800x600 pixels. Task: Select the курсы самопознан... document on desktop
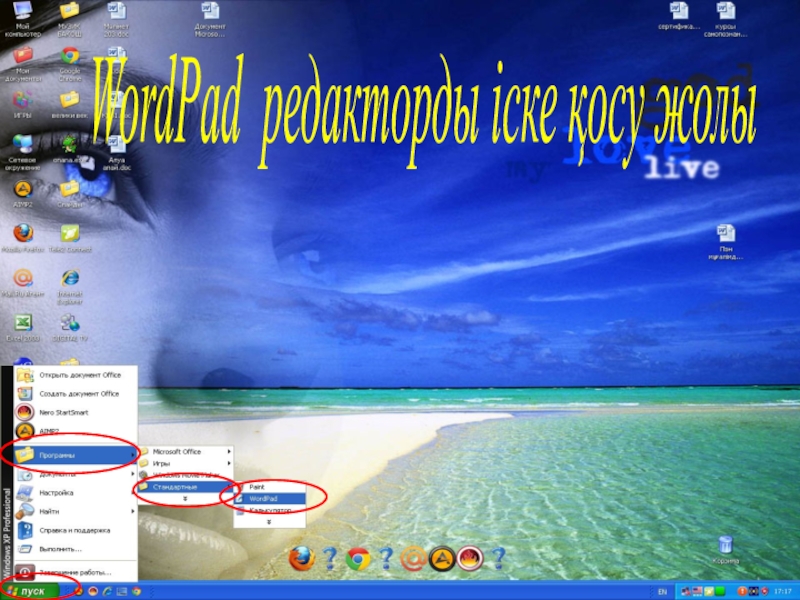click(x=725, y=19)
